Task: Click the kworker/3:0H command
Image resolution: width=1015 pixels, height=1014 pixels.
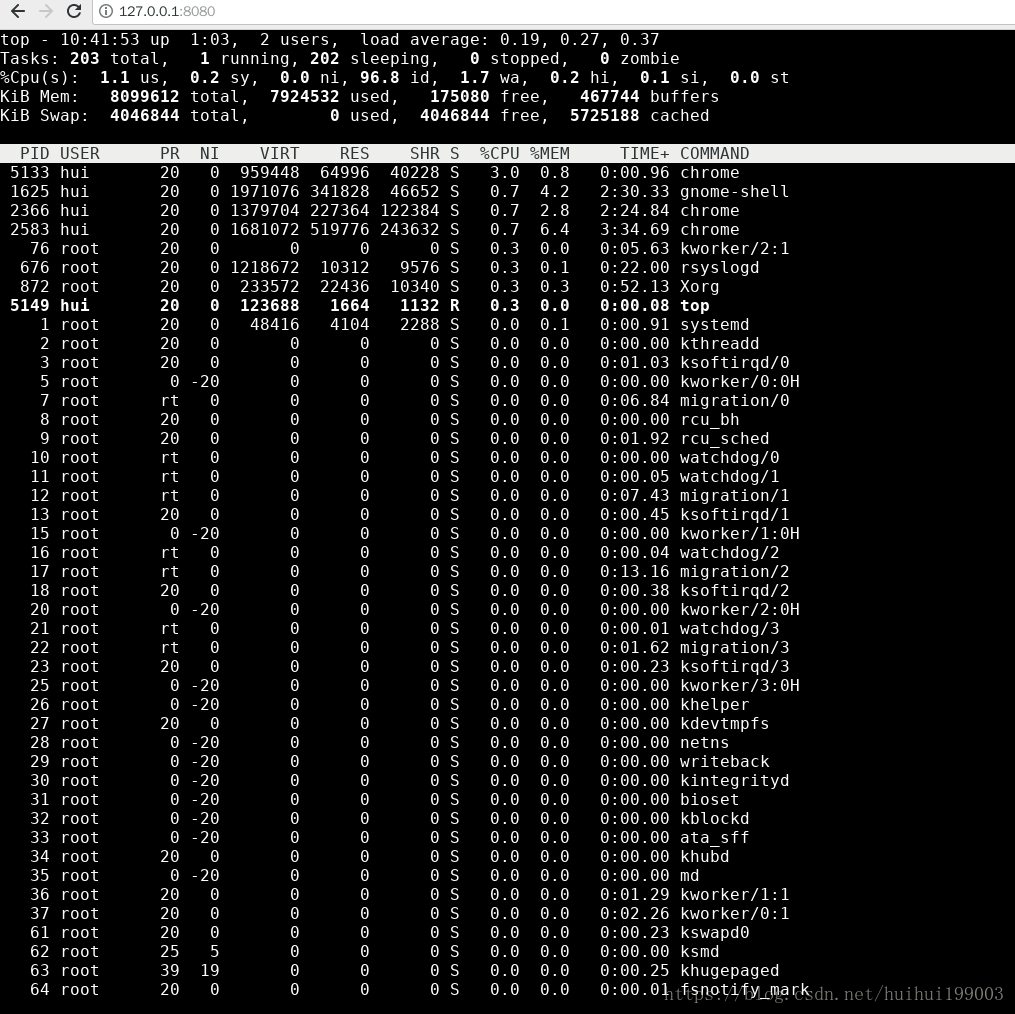Action: pyautogui.click(x=740, y=686)
